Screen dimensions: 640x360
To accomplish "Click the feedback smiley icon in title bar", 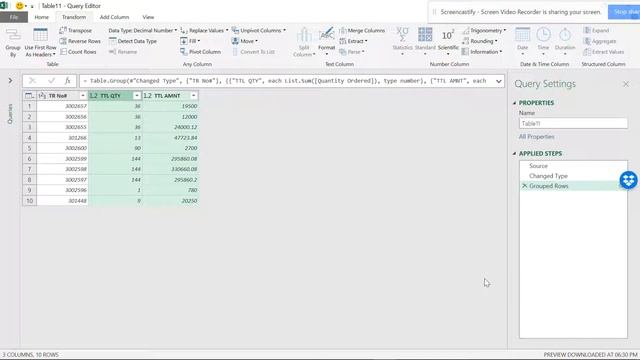I will tap(19, 6).
